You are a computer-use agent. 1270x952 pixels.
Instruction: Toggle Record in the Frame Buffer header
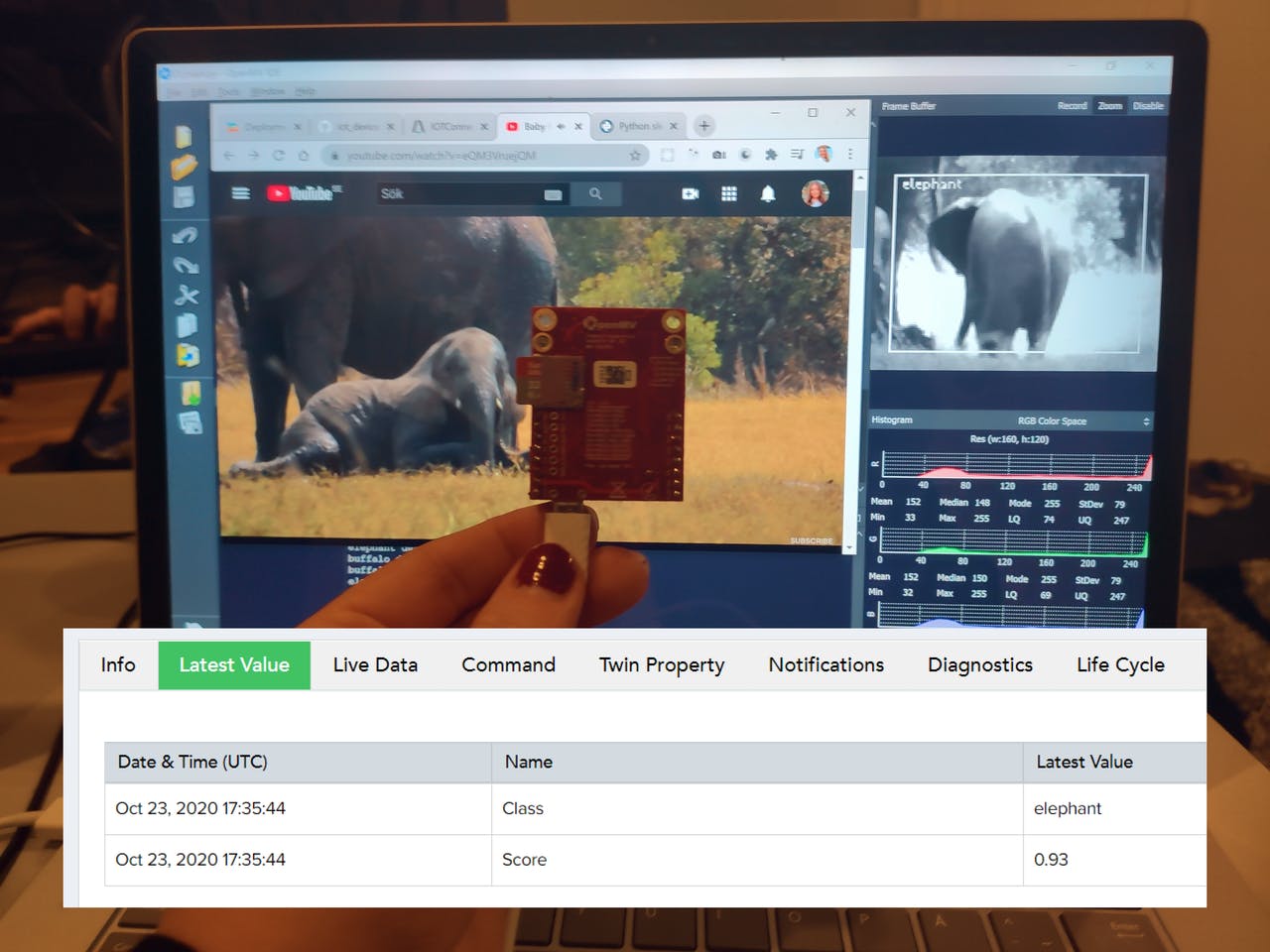pos(1072,106)
